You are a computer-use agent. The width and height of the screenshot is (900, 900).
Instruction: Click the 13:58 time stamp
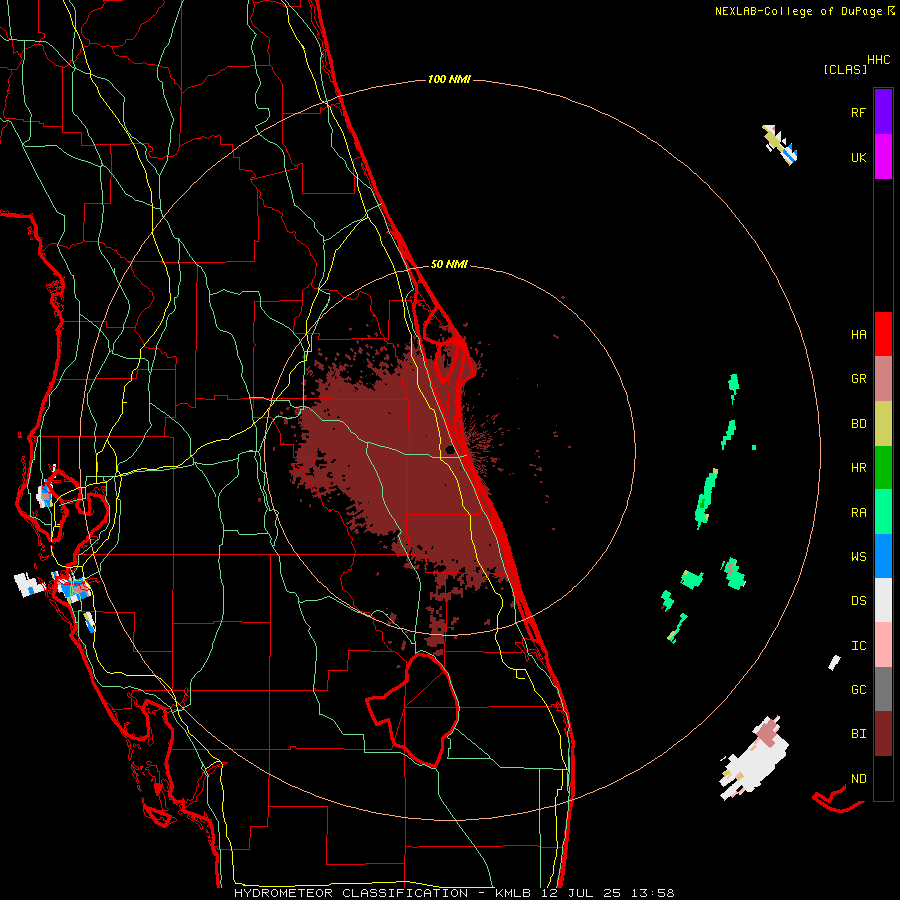[x=653, y=893]
